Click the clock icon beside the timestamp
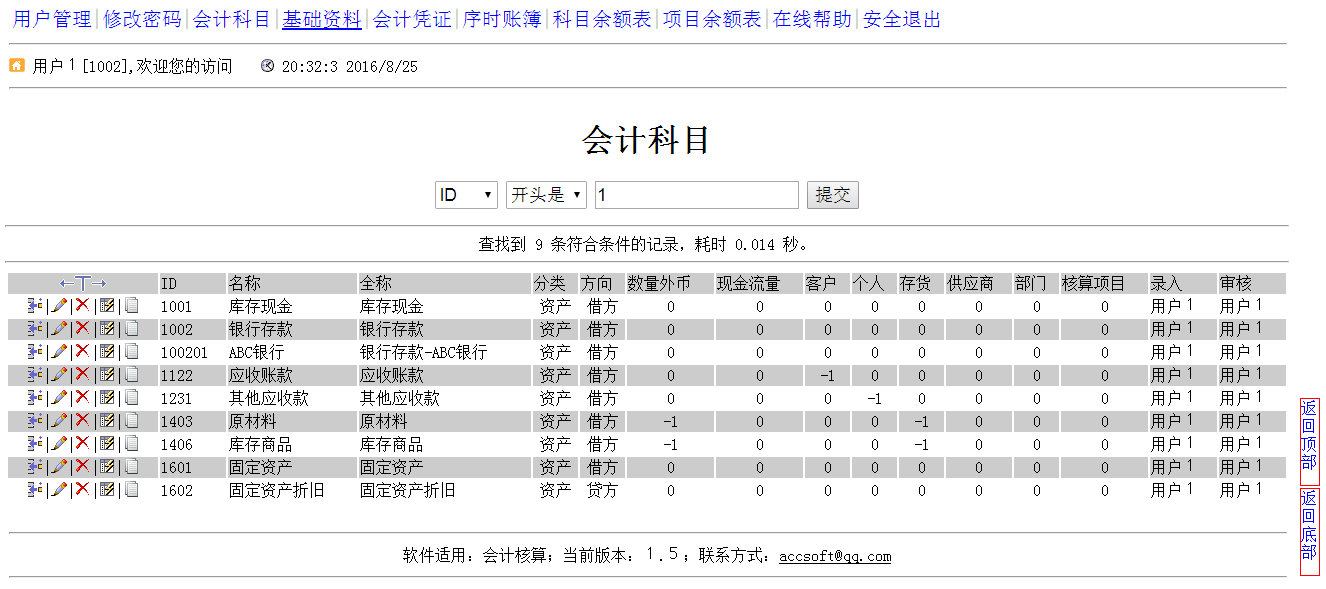The width and height of the screenshot is (1326, 589). 266,66
